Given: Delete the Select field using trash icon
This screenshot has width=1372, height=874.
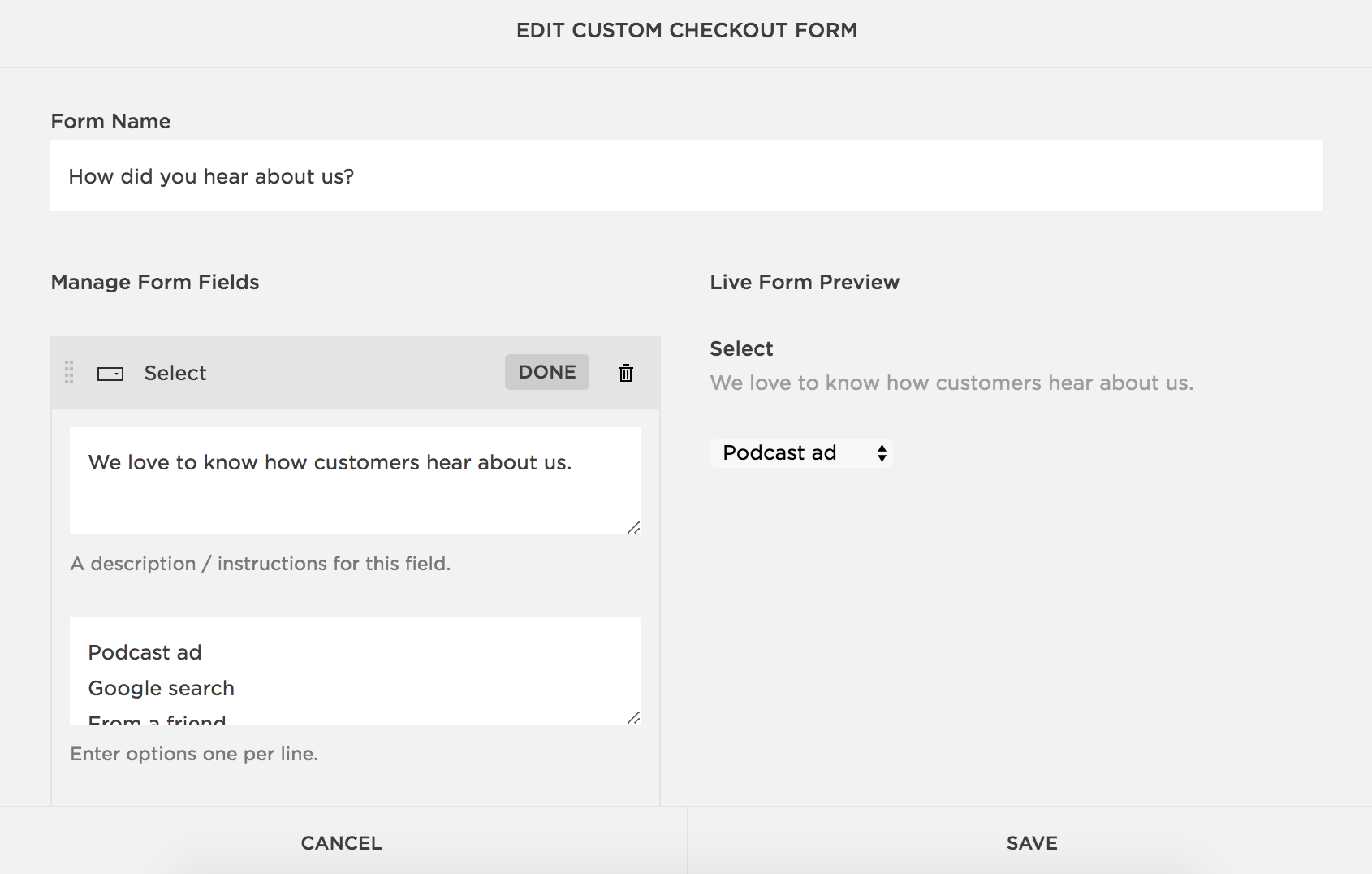Looking at the screenshot, I should point(625,373).
